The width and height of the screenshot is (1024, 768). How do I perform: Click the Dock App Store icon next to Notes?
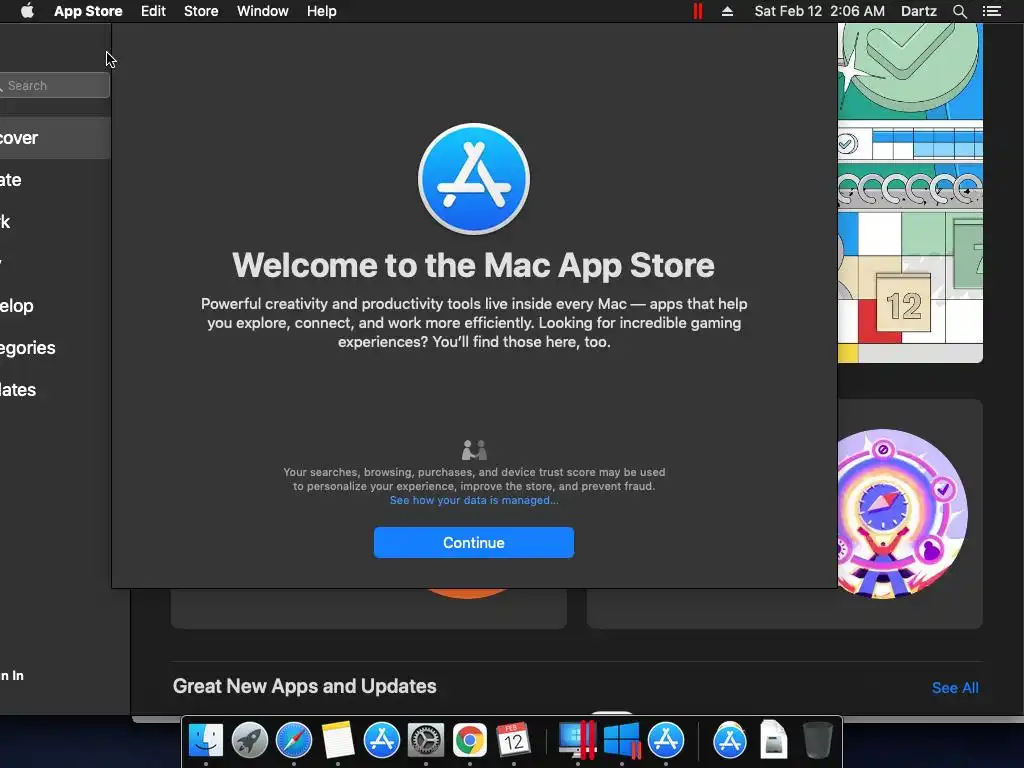381,741
